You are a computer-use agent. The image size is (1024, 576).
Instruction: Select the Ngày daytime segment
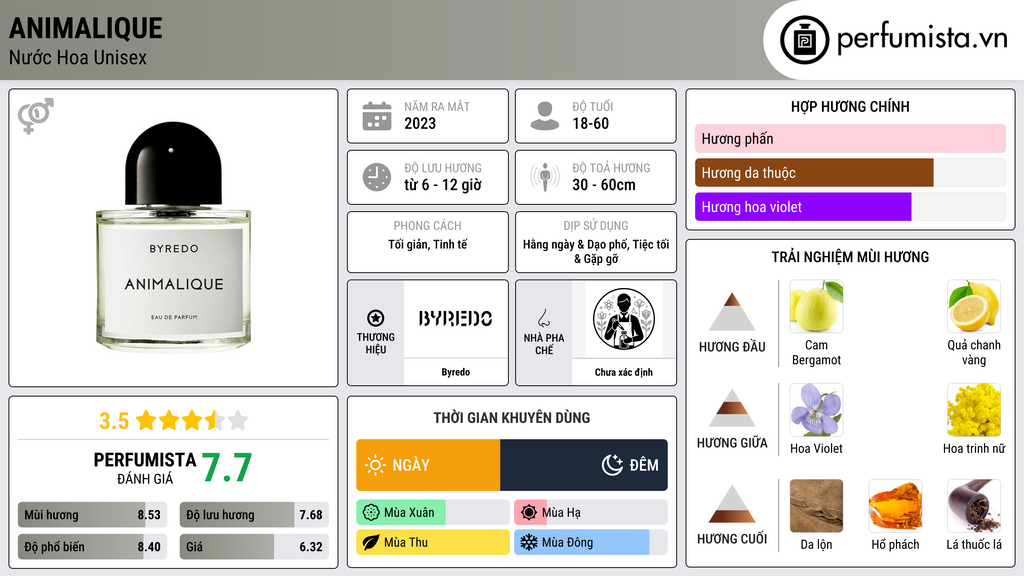click(428, 465)
